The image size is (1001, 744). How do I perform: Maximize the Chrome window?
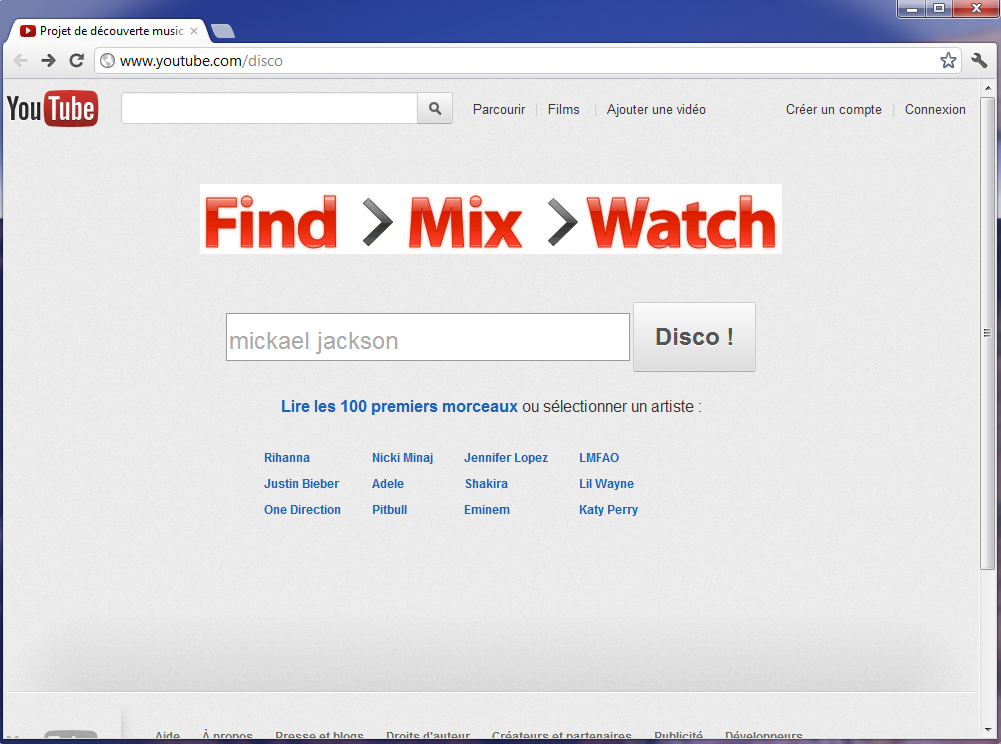point(939,8)
